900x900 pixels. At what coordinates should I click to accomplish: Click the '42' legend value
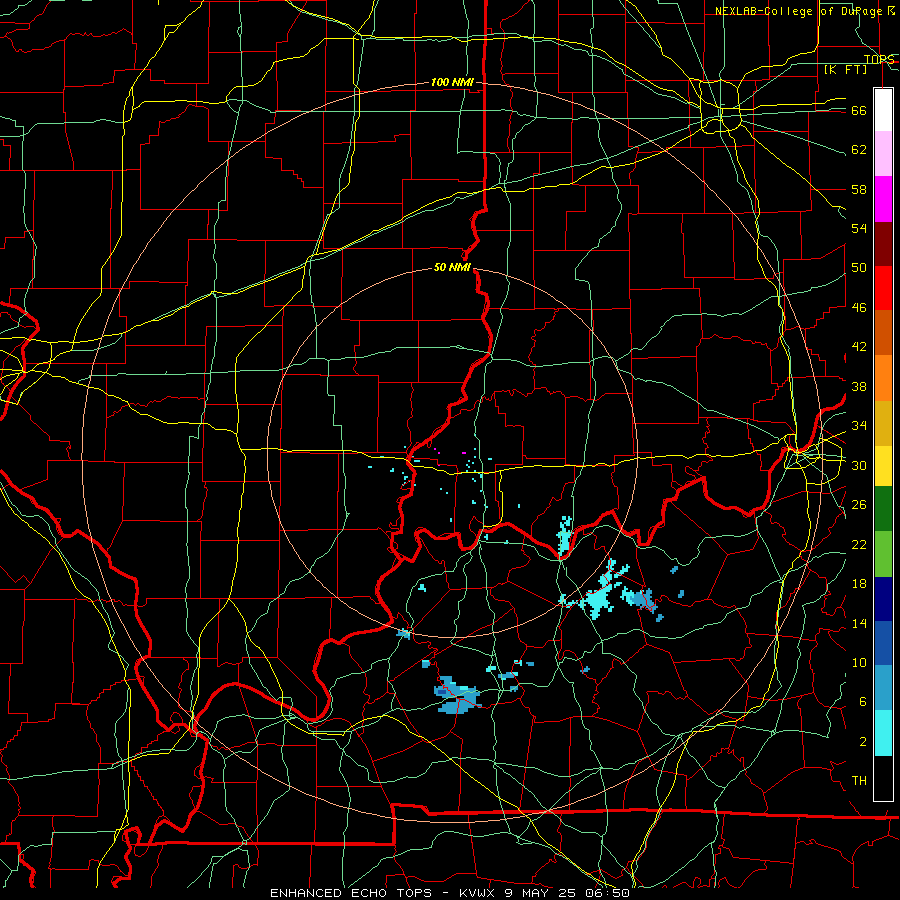(x=859, y=347)
